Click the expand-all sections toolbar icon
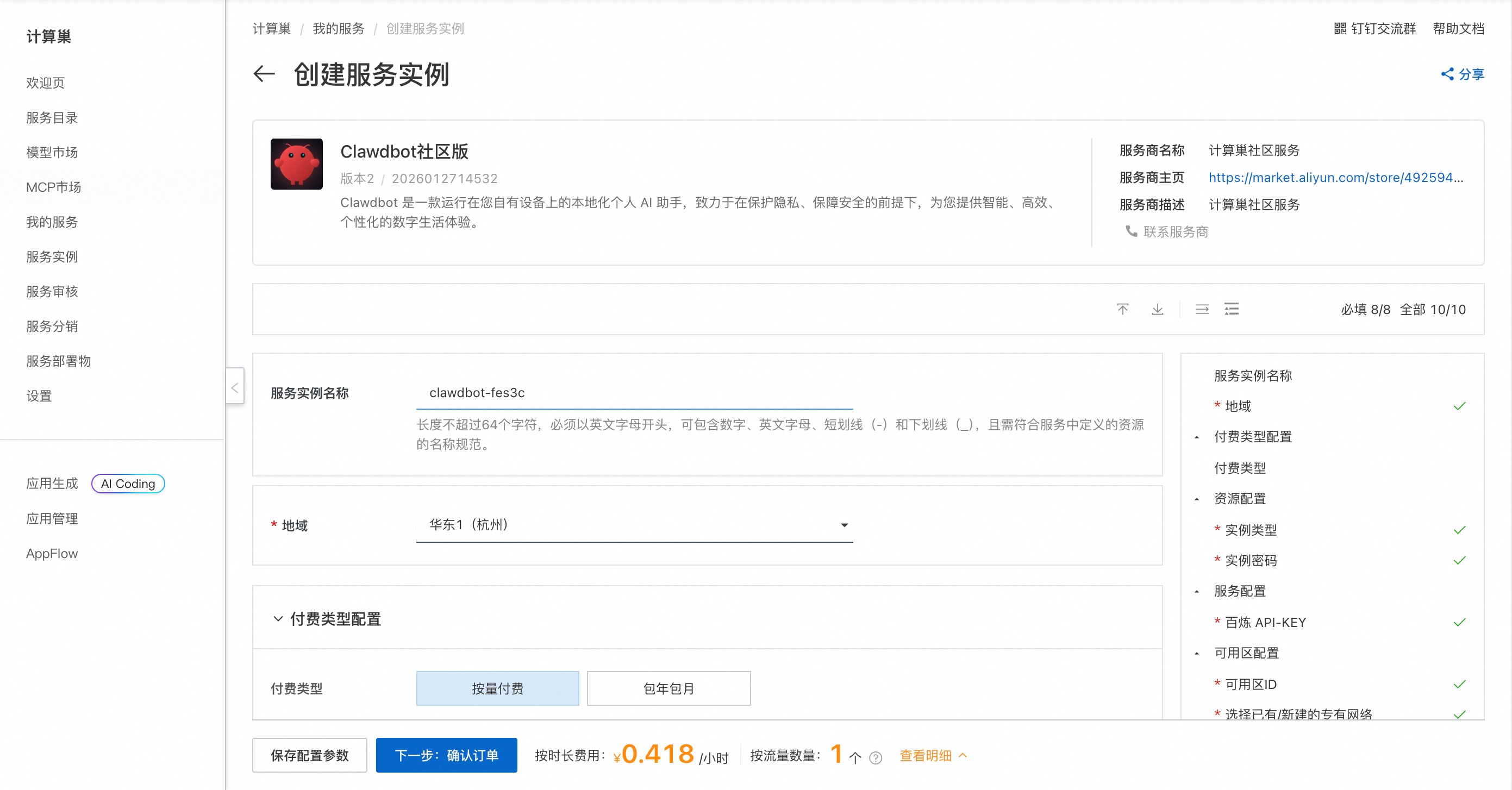The image size is (1512, 790). point(1157,309)
